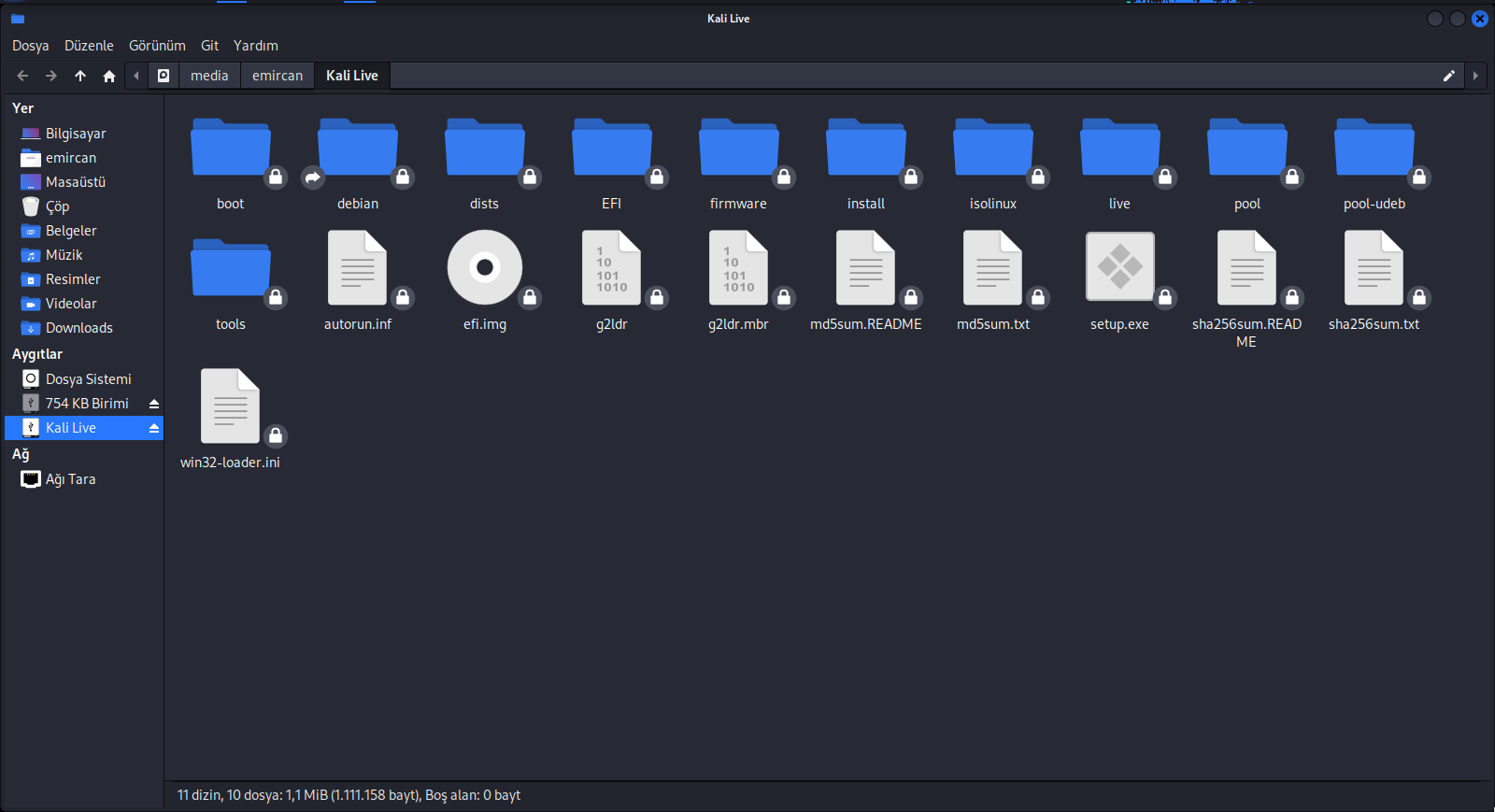Click the status bar summary text

tap(349, 795)
